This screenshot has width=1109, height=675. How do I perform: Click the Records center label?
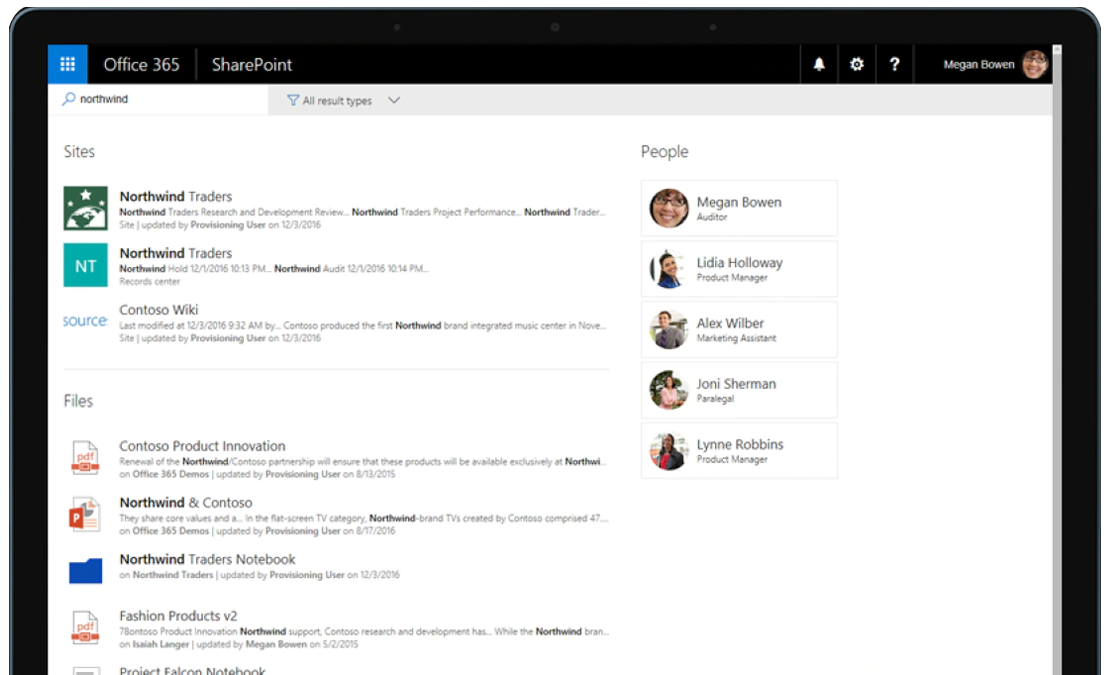[149, 282]
